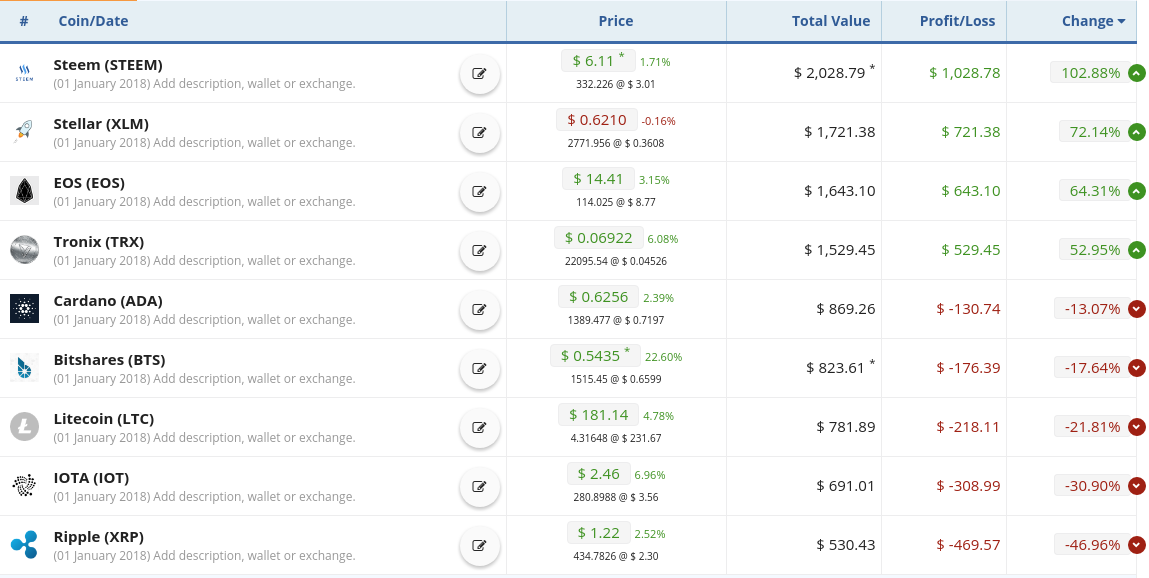Image resolution: width=1149 pixels, height=578 pixels.
Task: Edit the Tronix (TRX) entry
Action: click(x=480, y=251)
